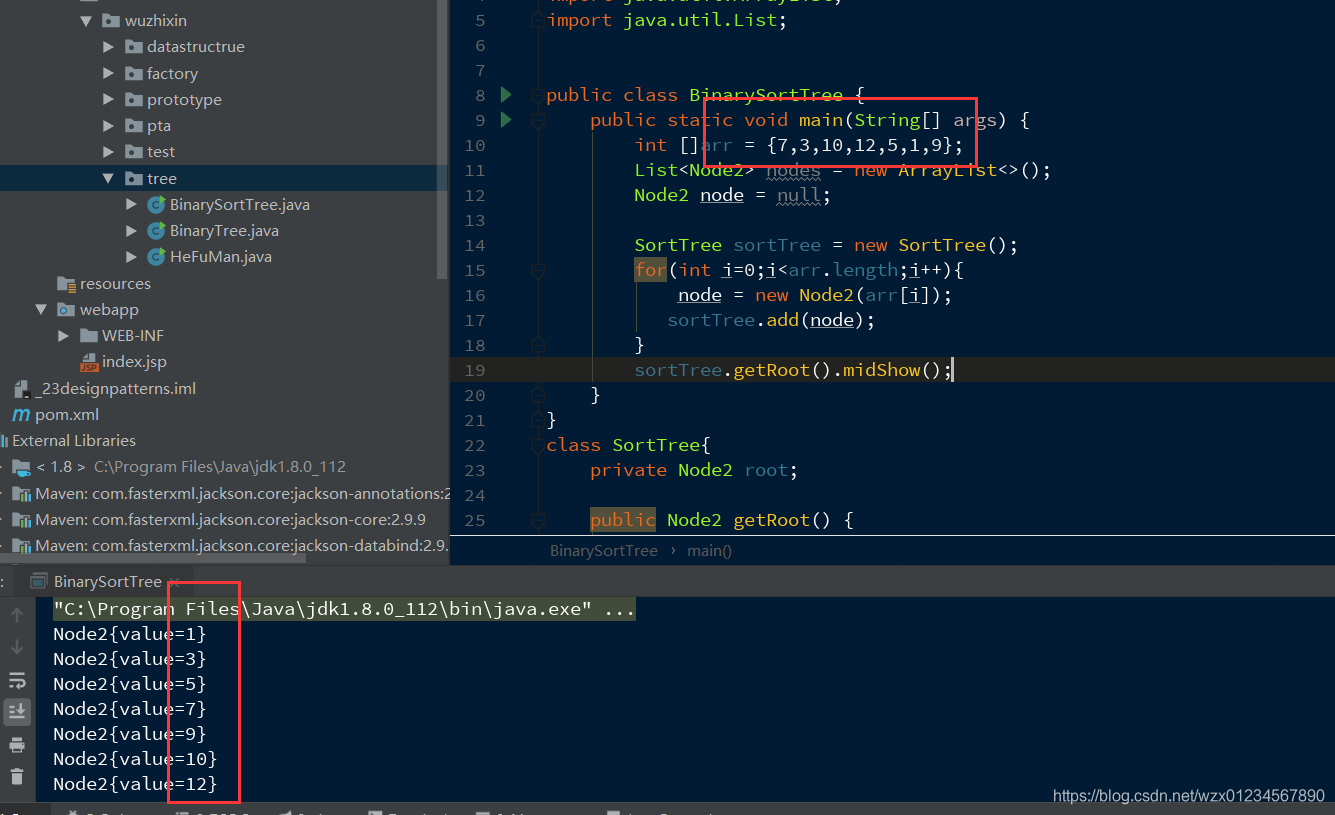This screenshot has height=815, width=1335.
Task: Expand the test package
Action: [x=109, y=152]
